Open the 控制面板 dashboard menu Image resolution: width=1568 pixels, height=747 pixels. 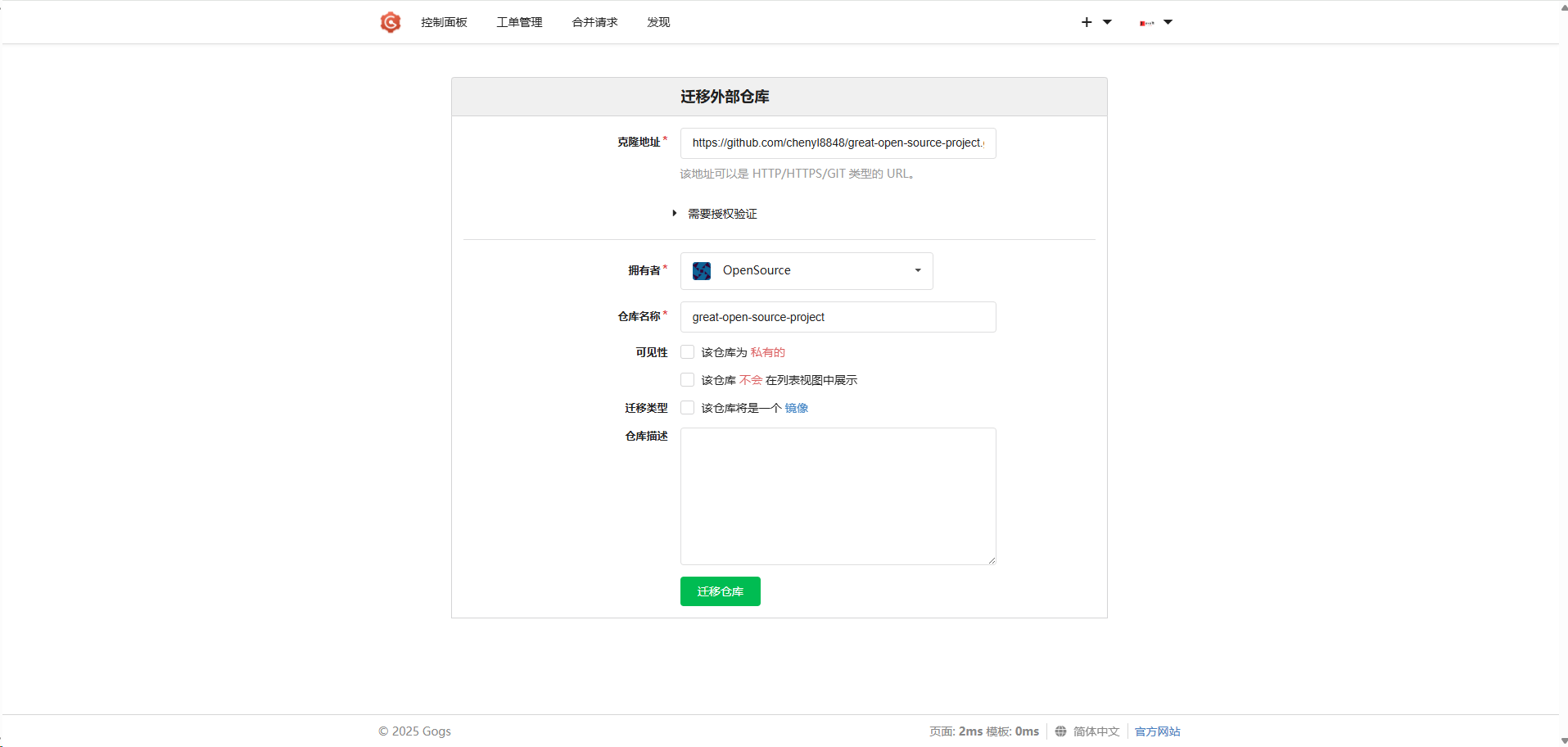(444, 22)
